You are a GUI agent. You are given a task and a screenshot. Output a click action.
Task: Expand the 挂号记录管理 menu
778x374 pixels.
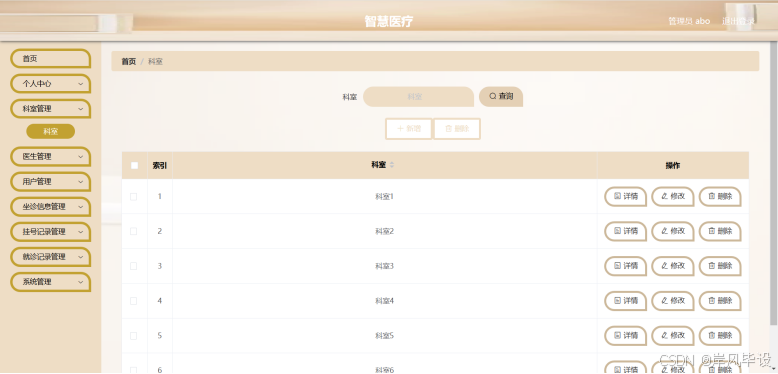point(51,232)
